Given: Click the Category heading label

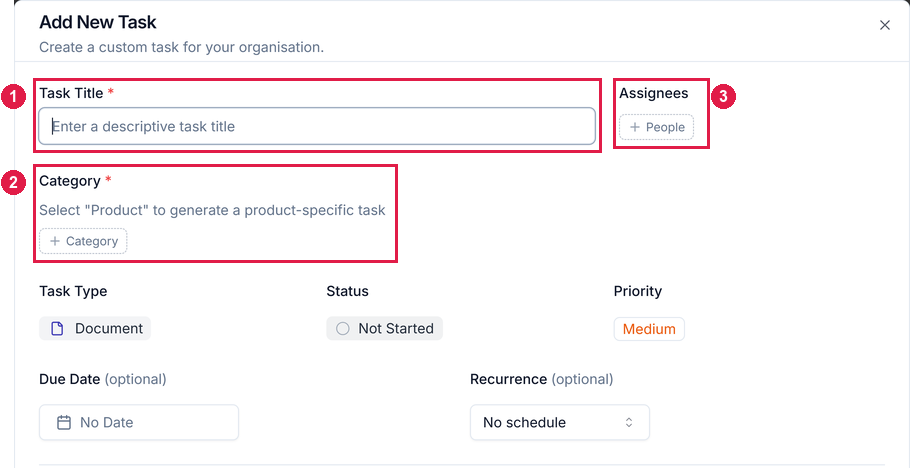Looking at the screenshot, I should (x=70, y=181).
